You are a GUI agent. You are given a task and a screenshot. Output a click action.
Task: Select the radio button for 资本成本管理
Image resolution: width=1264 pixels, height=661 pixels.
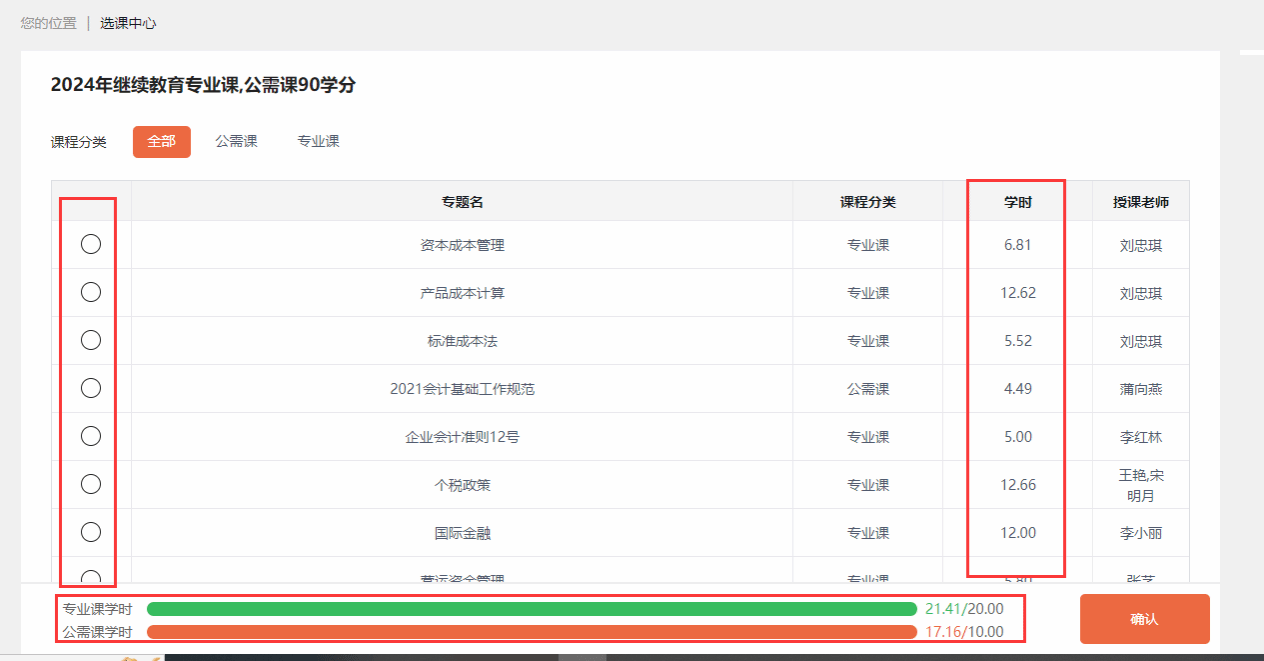pyautogui.click(x=91, y=244)
